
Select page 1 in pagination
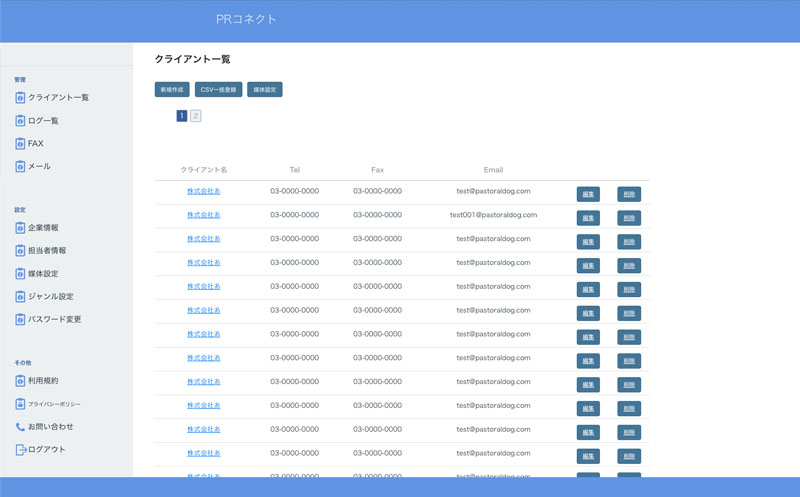point(182,116)
